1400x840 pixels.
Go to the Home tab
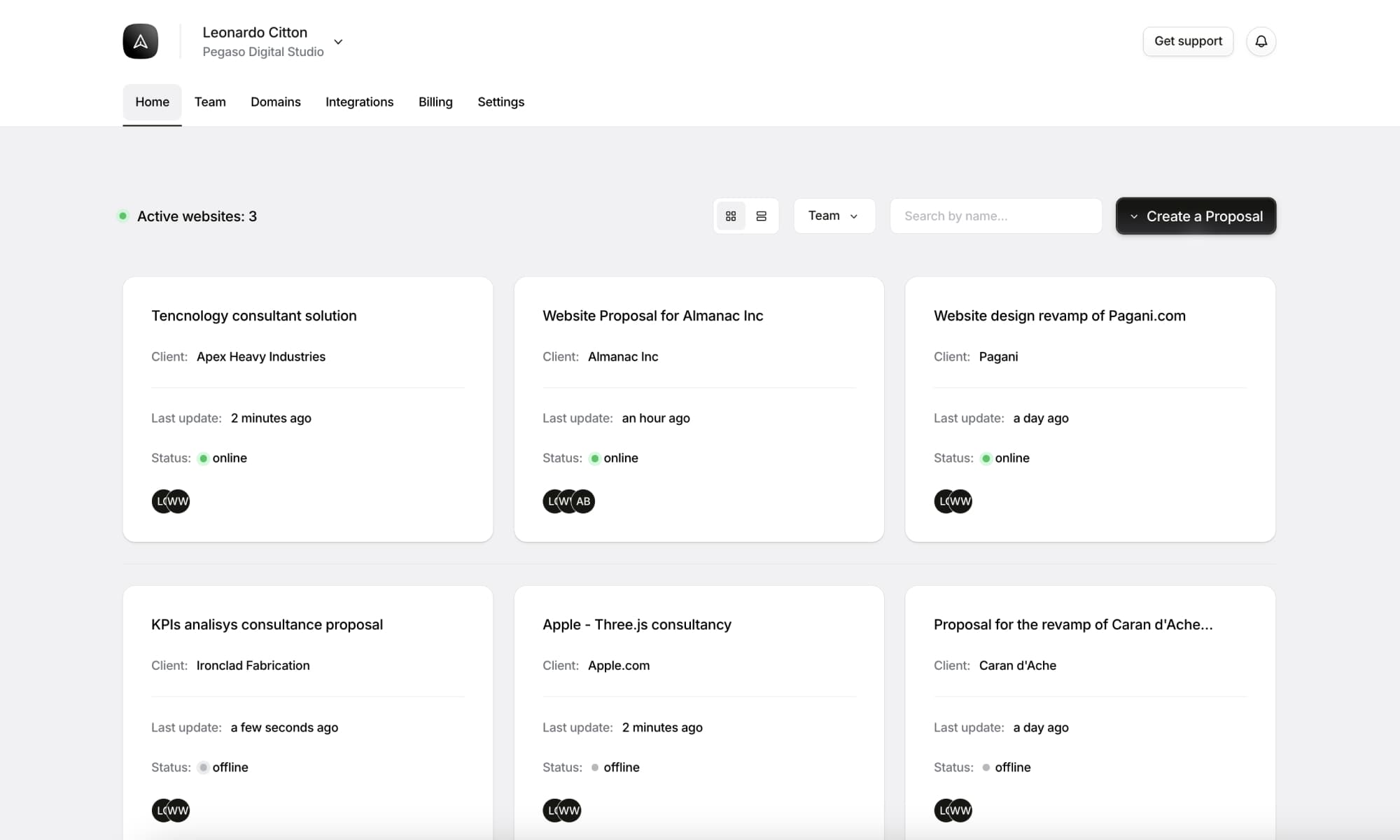pos(152,102)
